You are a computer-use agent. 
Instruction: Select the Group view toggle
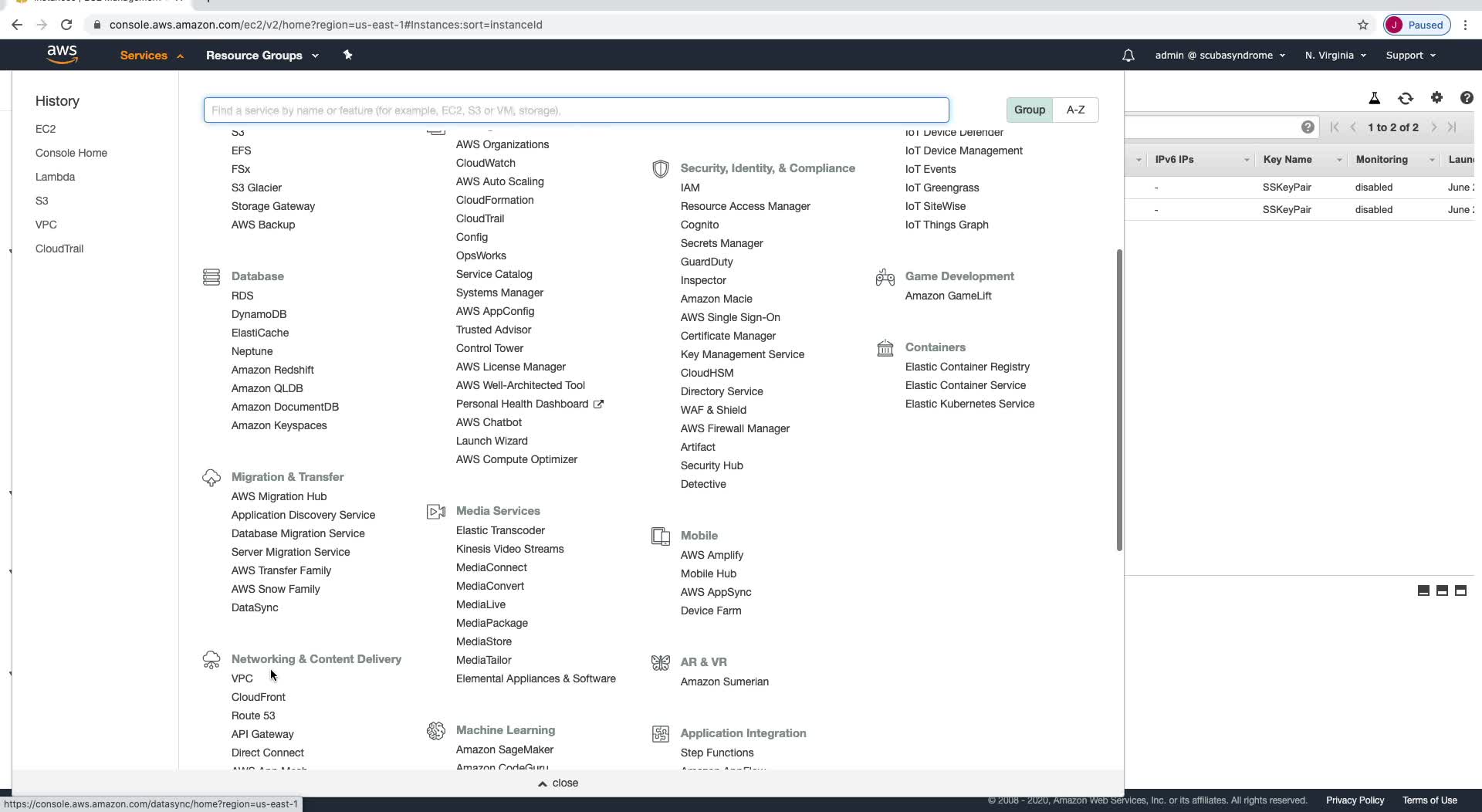(x=1029, y=110)
